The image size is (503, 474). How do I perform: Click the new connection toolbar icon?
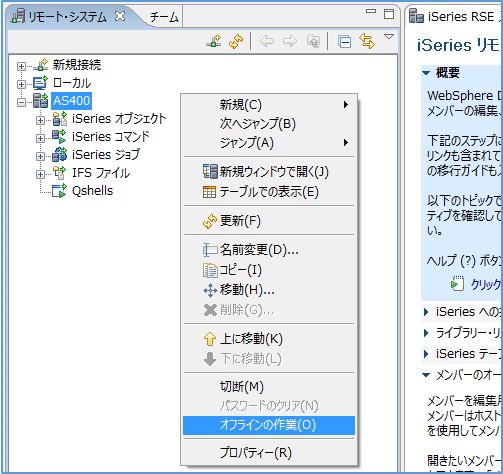point(214,41)
